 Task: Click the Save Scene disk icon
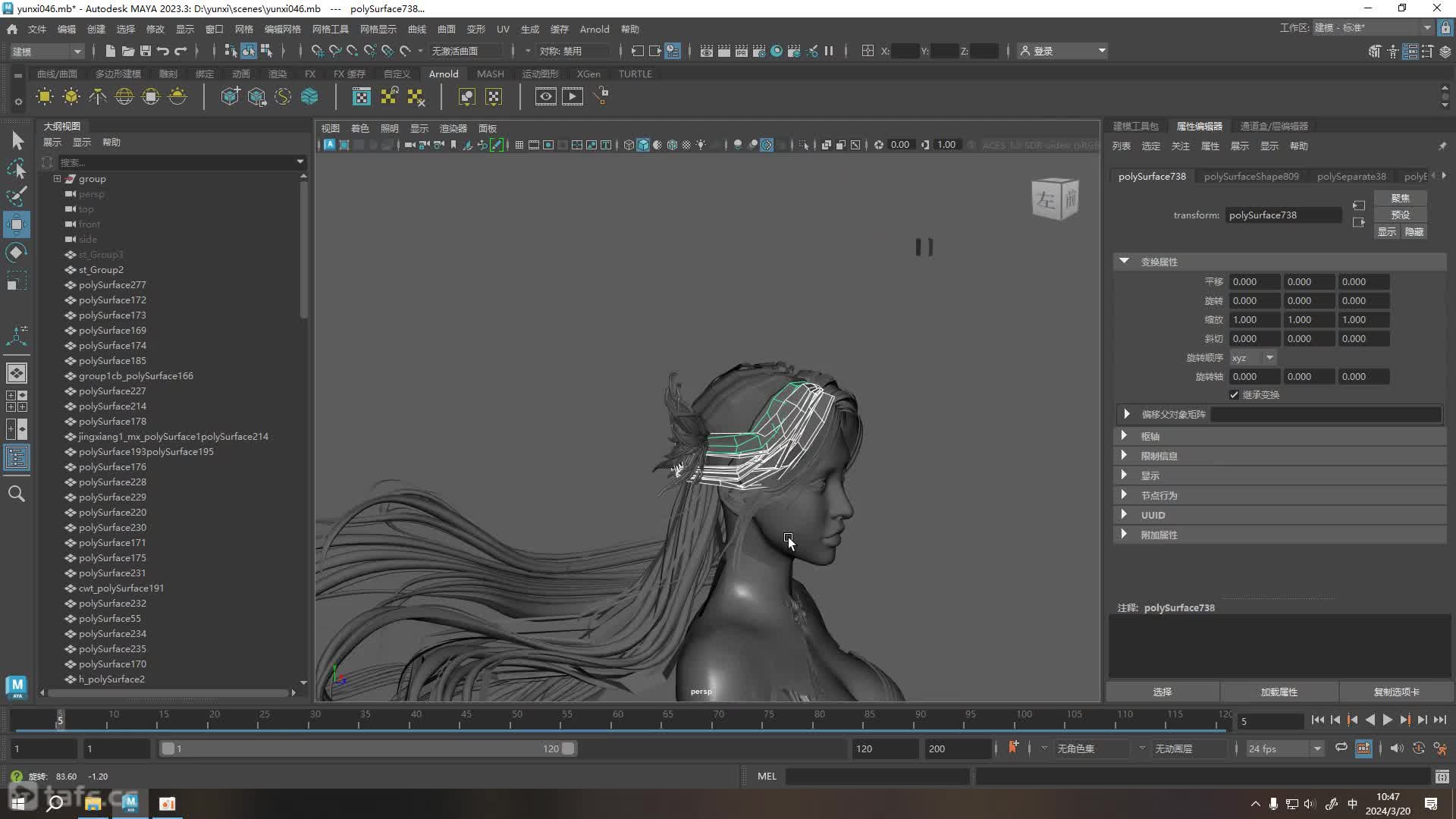[x=145, y=51]
